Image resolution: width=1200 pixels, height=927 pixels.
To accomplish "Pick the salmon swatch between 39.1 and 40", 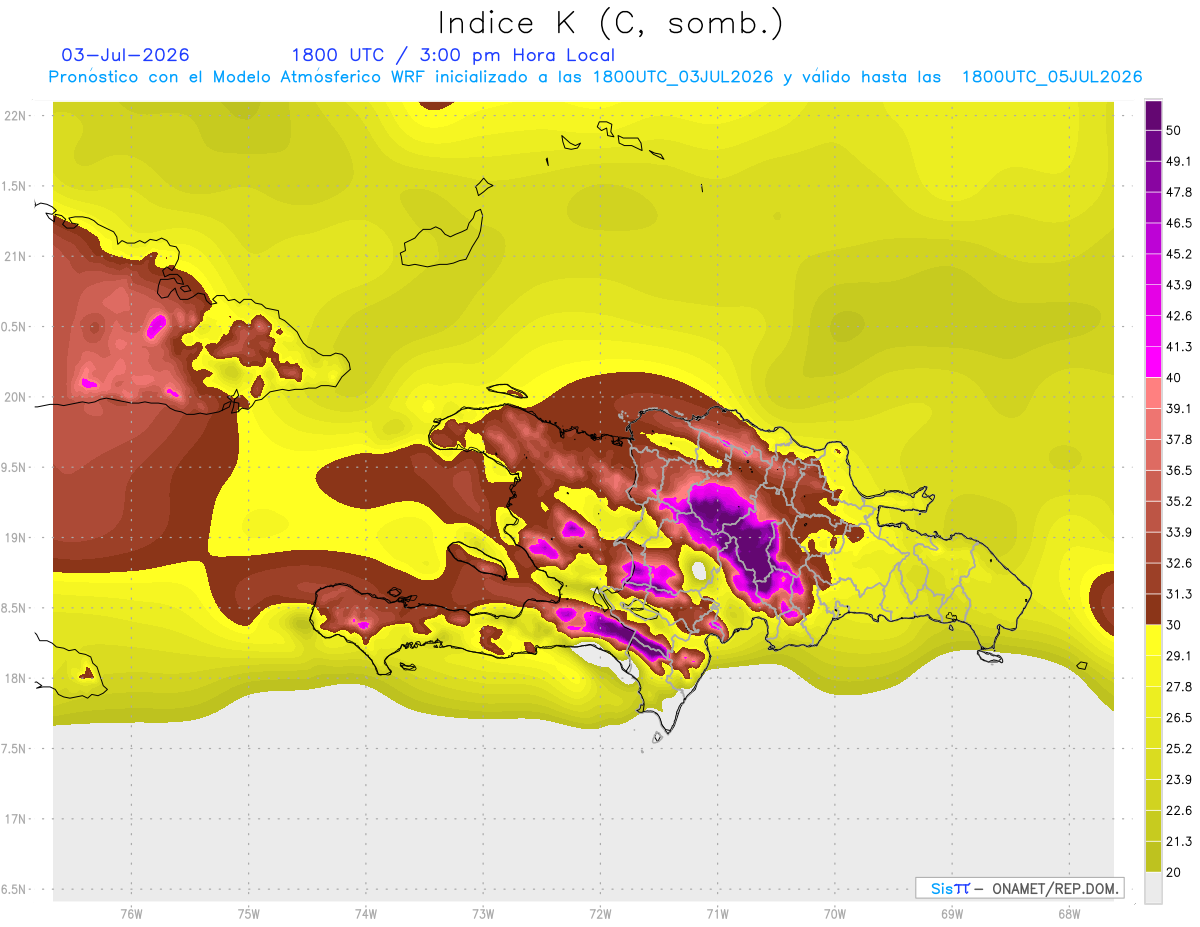I will pyautogui.click(x=1153, y=393).
